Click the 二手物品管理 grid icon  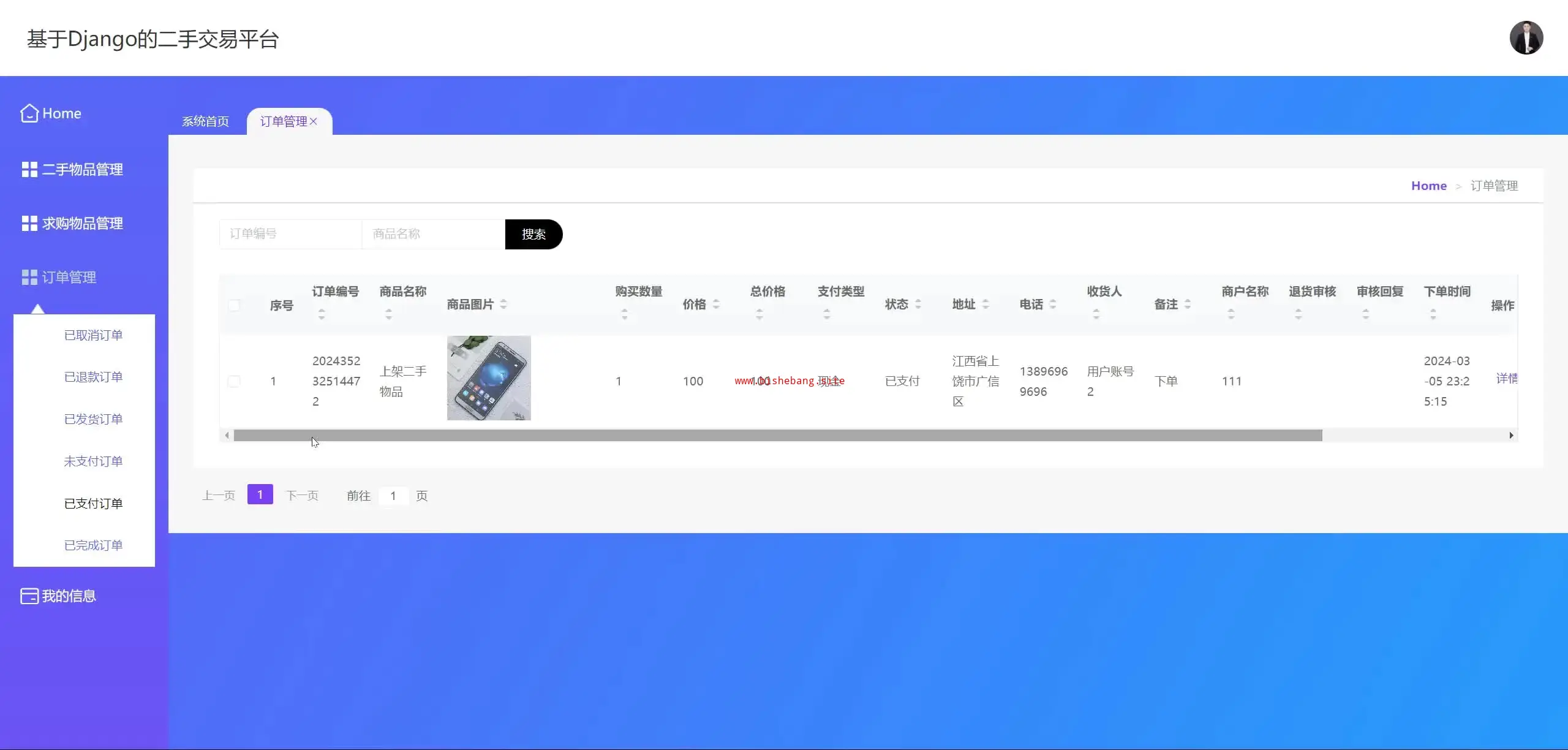29,169
